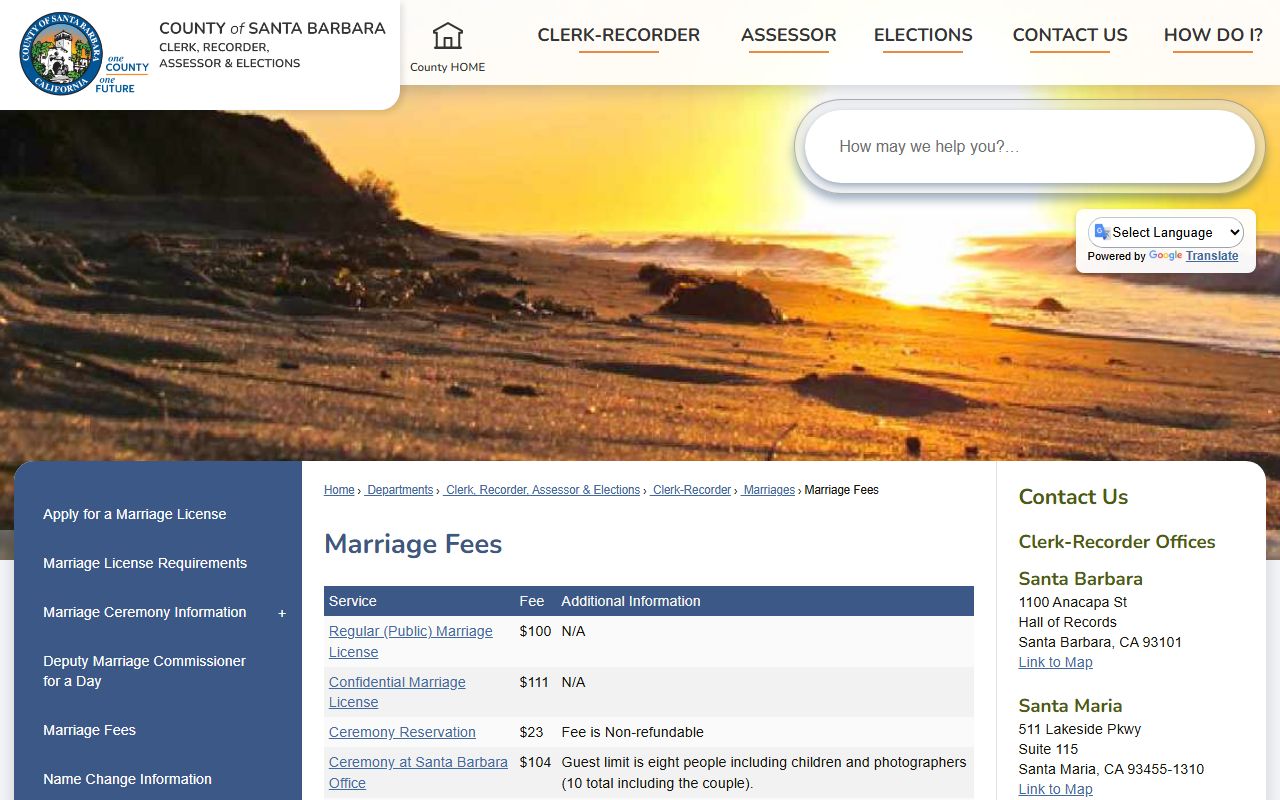Viewport: 1280px width, 800px height.
Task: Open the ASSESSOR menu
Action: click(788, 35)
